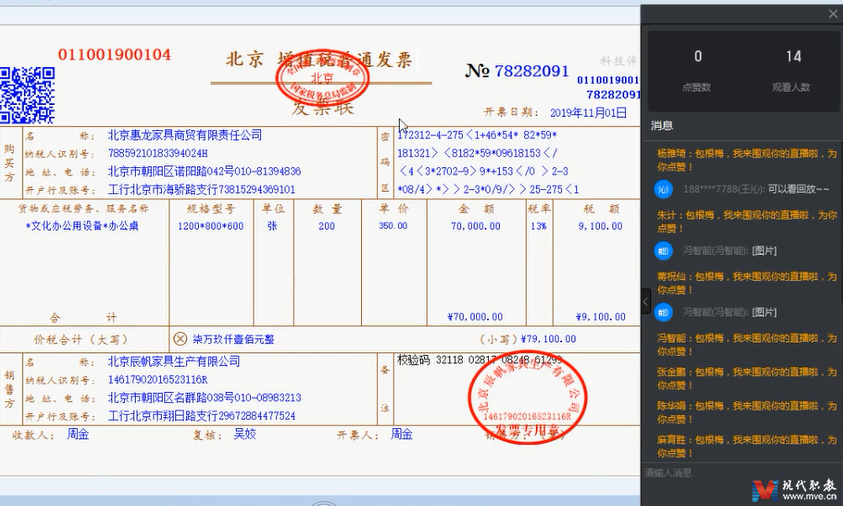The height and width of the screenshot is (506, 843).
Task: Click specification 1200*800*600
Action: (x=211, y=226)
